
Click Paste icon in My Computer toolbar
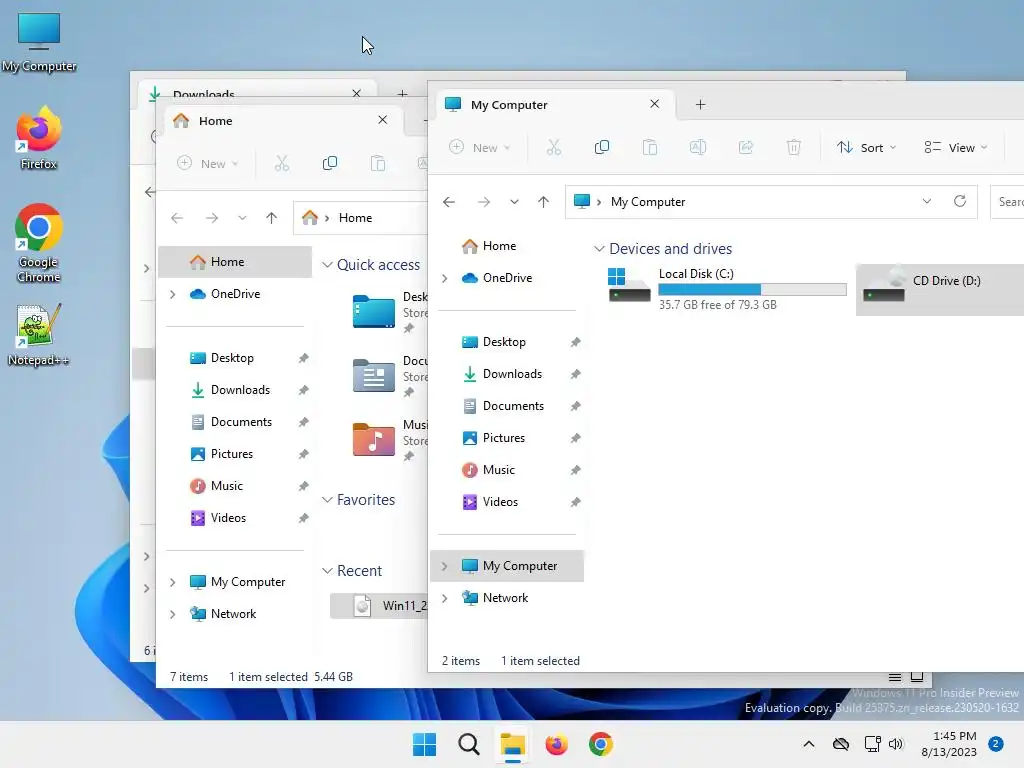[650, 148]
